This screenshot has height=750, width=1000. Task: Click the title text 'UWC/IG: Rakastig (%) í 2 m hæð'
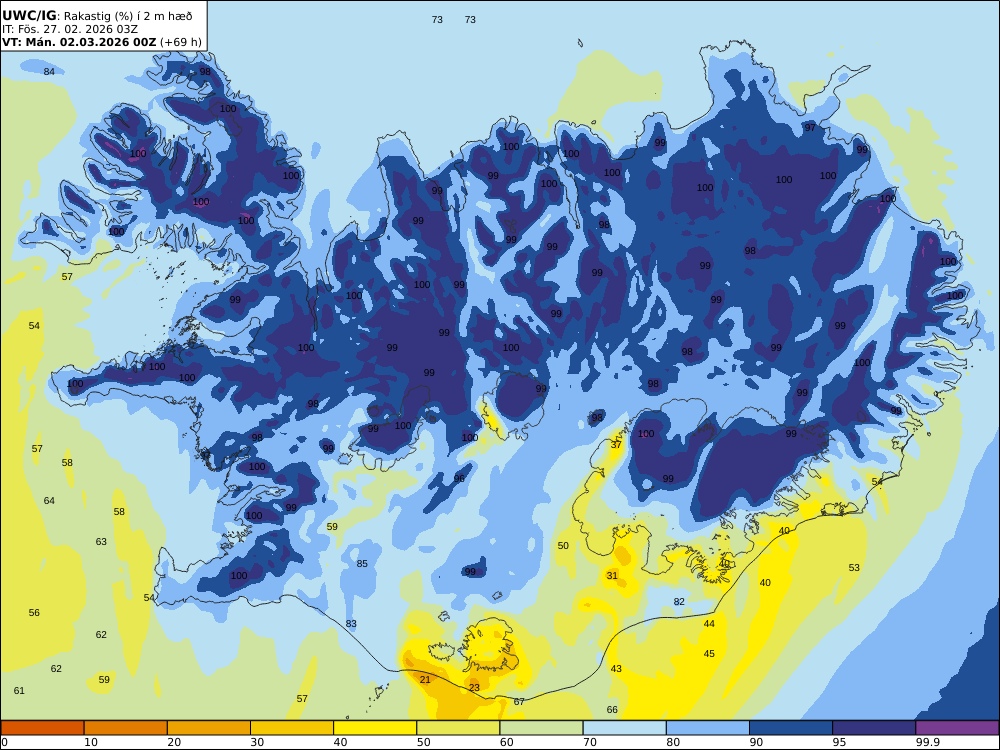coord(96,16)
